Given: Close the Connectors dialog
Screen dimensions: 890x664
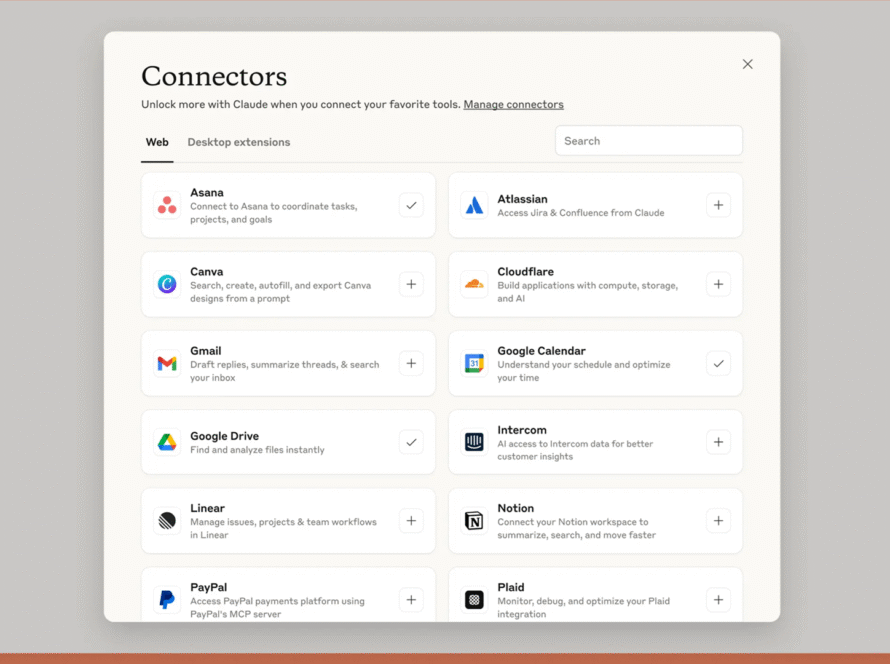Looking at the screenshot, I should pos(747,64).
